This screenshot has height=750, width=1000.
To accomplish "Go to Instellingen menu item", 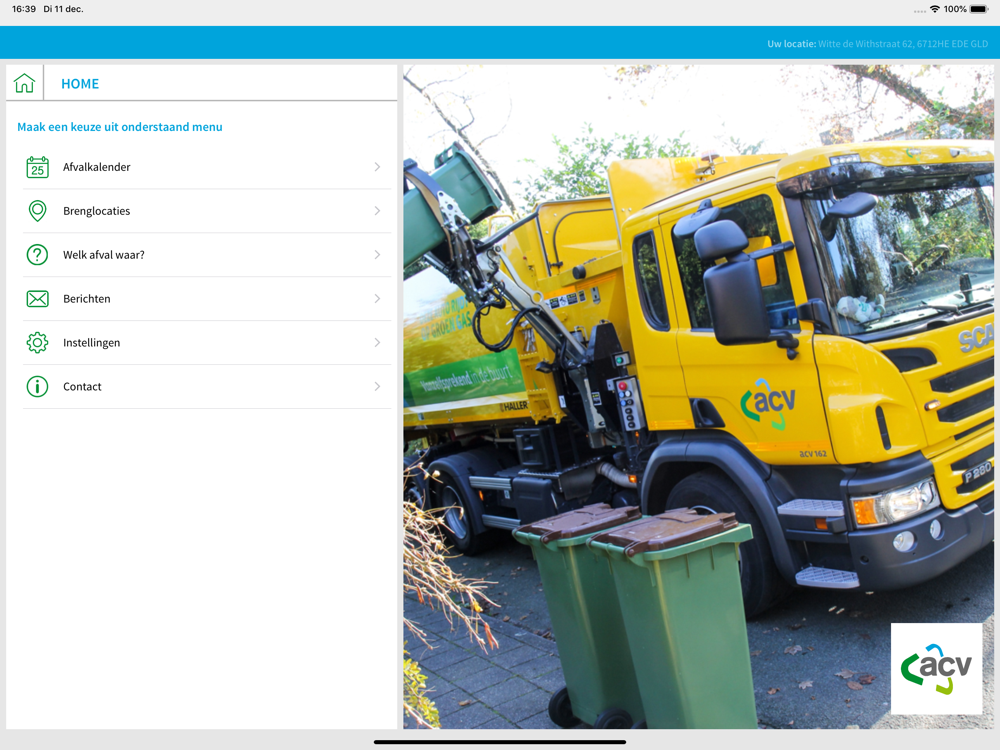I will click(207, 342).
